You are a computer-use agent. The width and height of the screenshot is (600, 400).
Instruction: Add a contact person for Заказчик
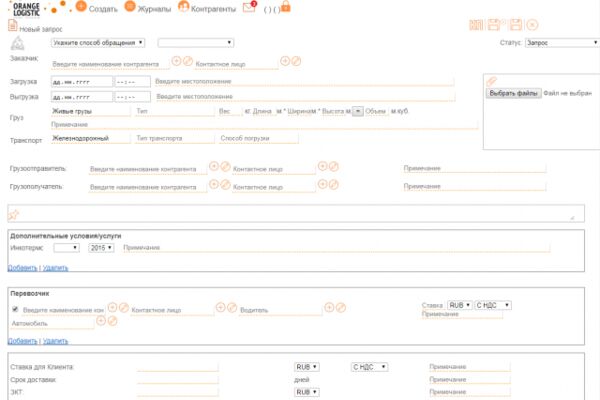pyautogui.click(x=285, y=61)
